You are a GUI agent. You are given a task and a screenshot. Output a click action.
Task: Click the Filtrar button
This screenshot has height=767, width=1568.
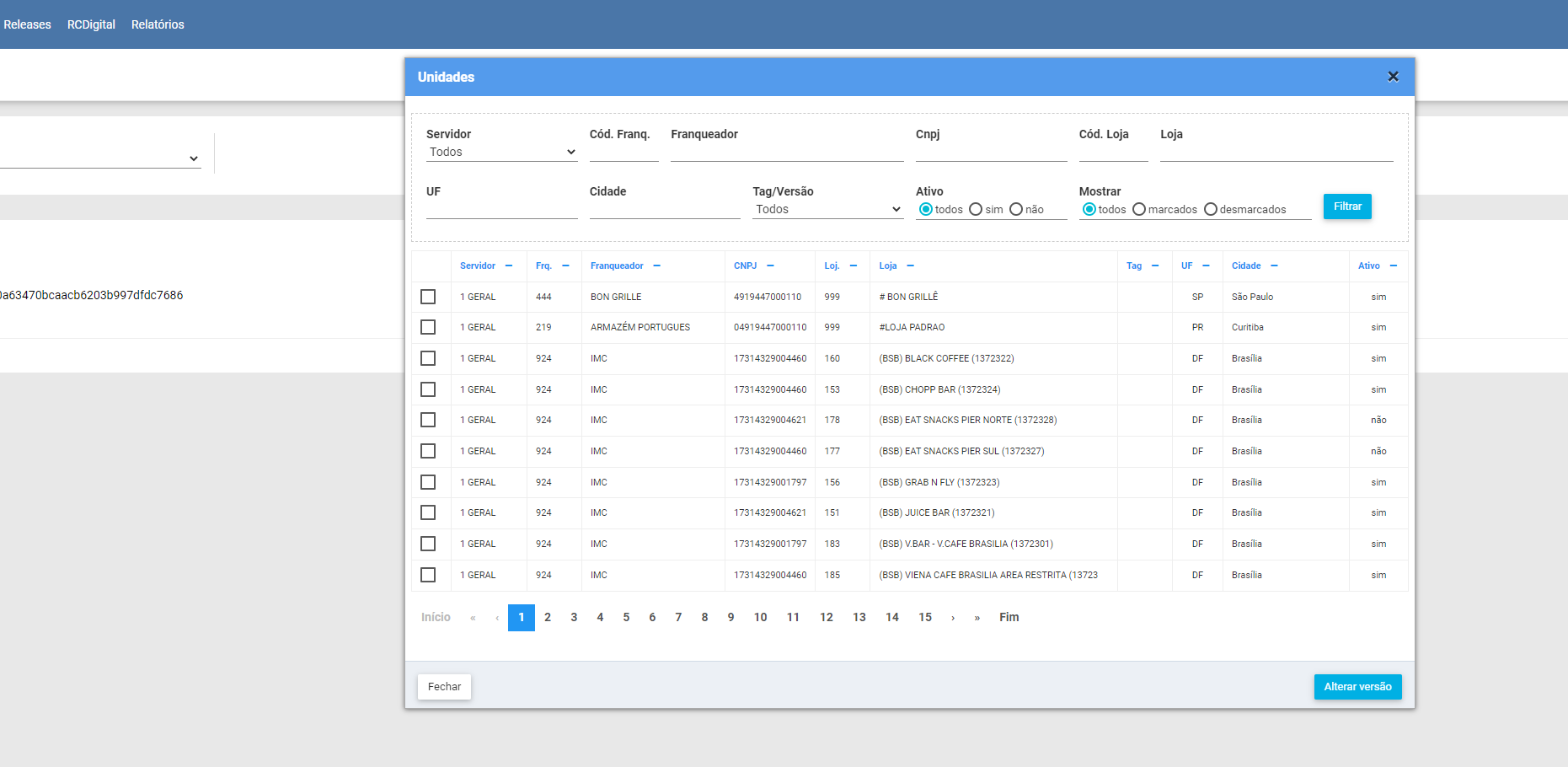1347,206
